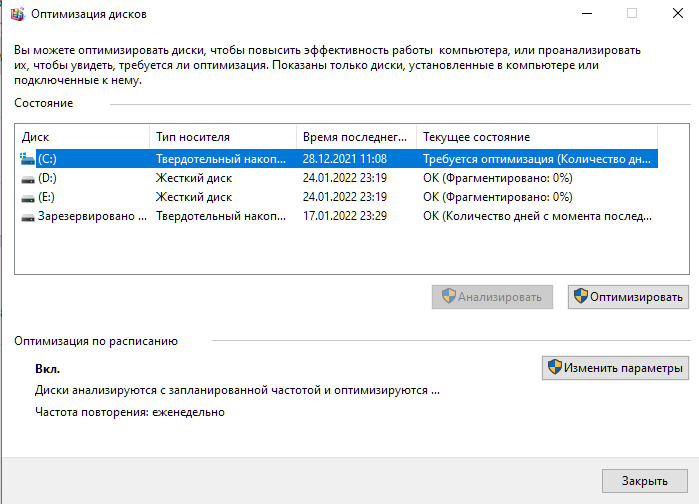The height and width of the screenshot is (504, 699).
Task: Click the (C:) drive icon
Action: tap(27, 158)
